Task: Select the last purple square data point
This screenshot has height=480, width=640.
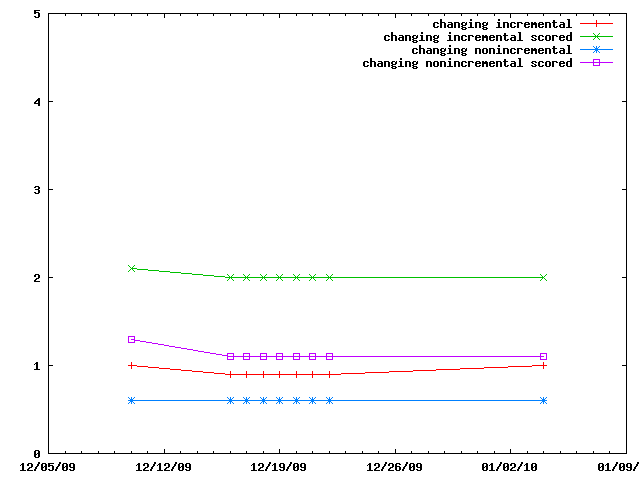Action: [x=543, y=356]
